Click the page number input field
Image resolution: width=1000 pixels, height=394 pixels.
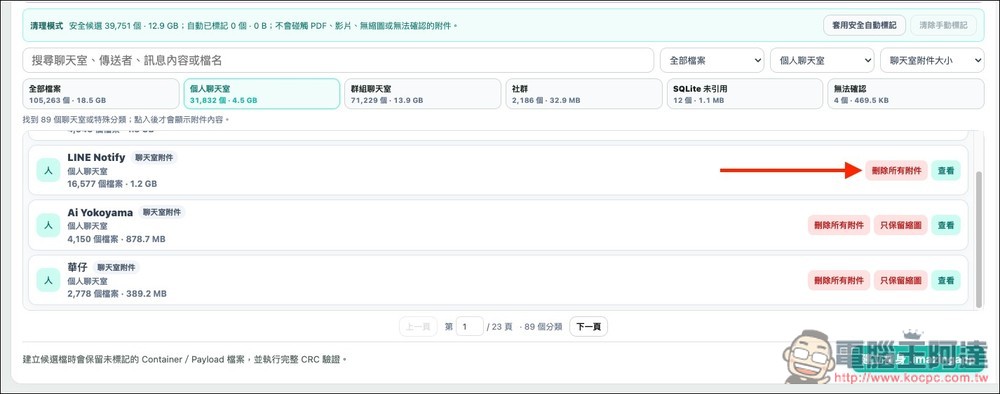(469, 326)
